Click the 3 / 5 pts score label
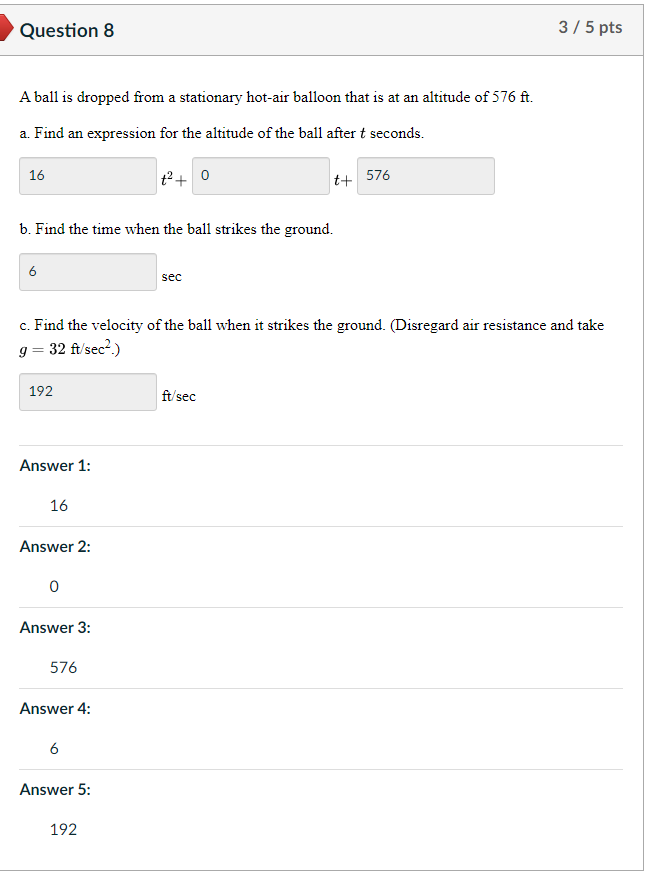Image resolution: width=650 pixels, height=879 pixels. (590, 27)
